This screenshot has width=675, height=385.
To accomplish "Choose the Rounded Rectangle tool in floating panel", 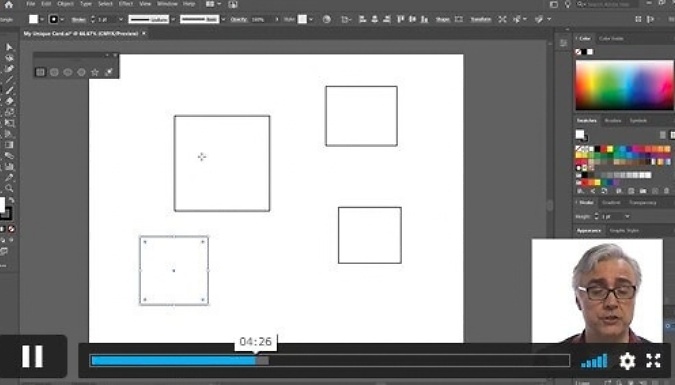I will click(x=54, y=72).
